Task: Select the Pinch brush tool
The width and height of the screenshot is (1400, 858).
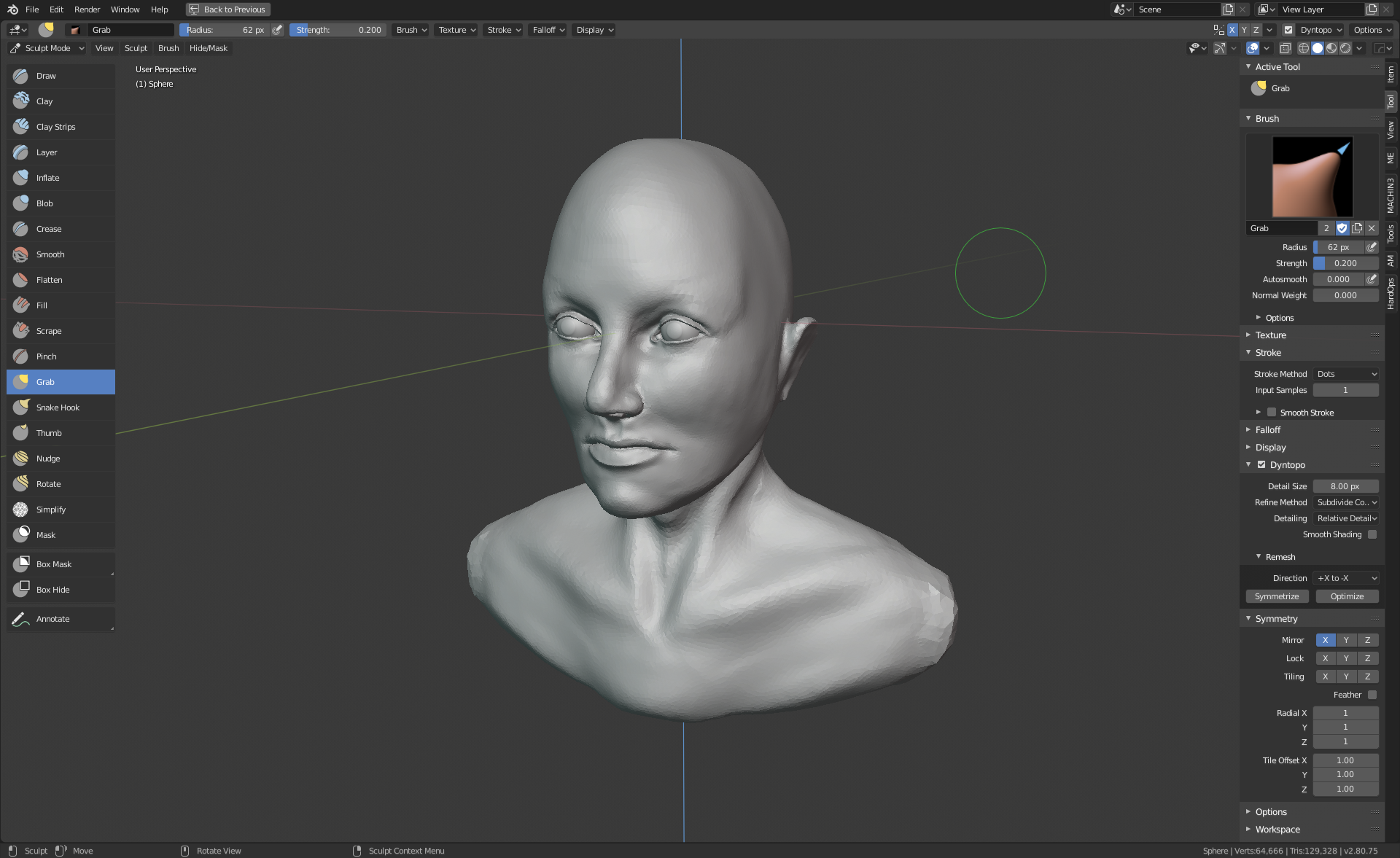Action: [x=47, y=356]
